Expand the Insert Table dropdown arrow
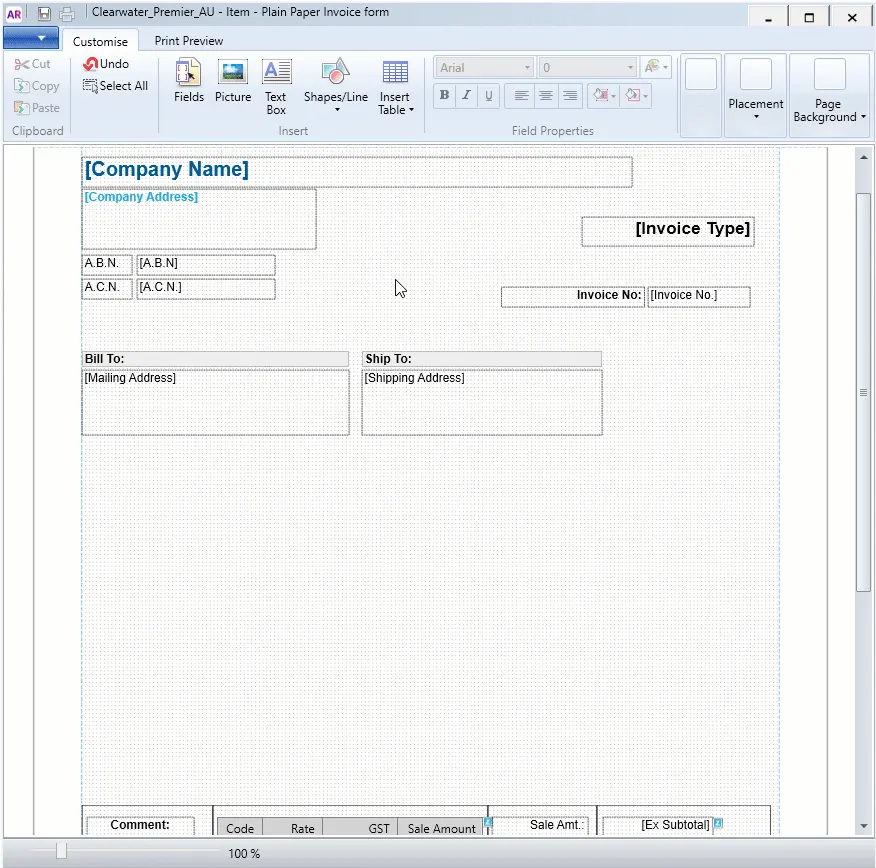The height and width of the screenshot is (868, 876). click(411, 110)
